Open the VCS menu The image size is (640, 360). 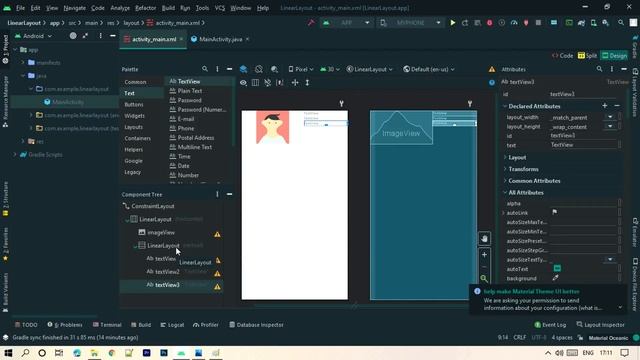220,8
